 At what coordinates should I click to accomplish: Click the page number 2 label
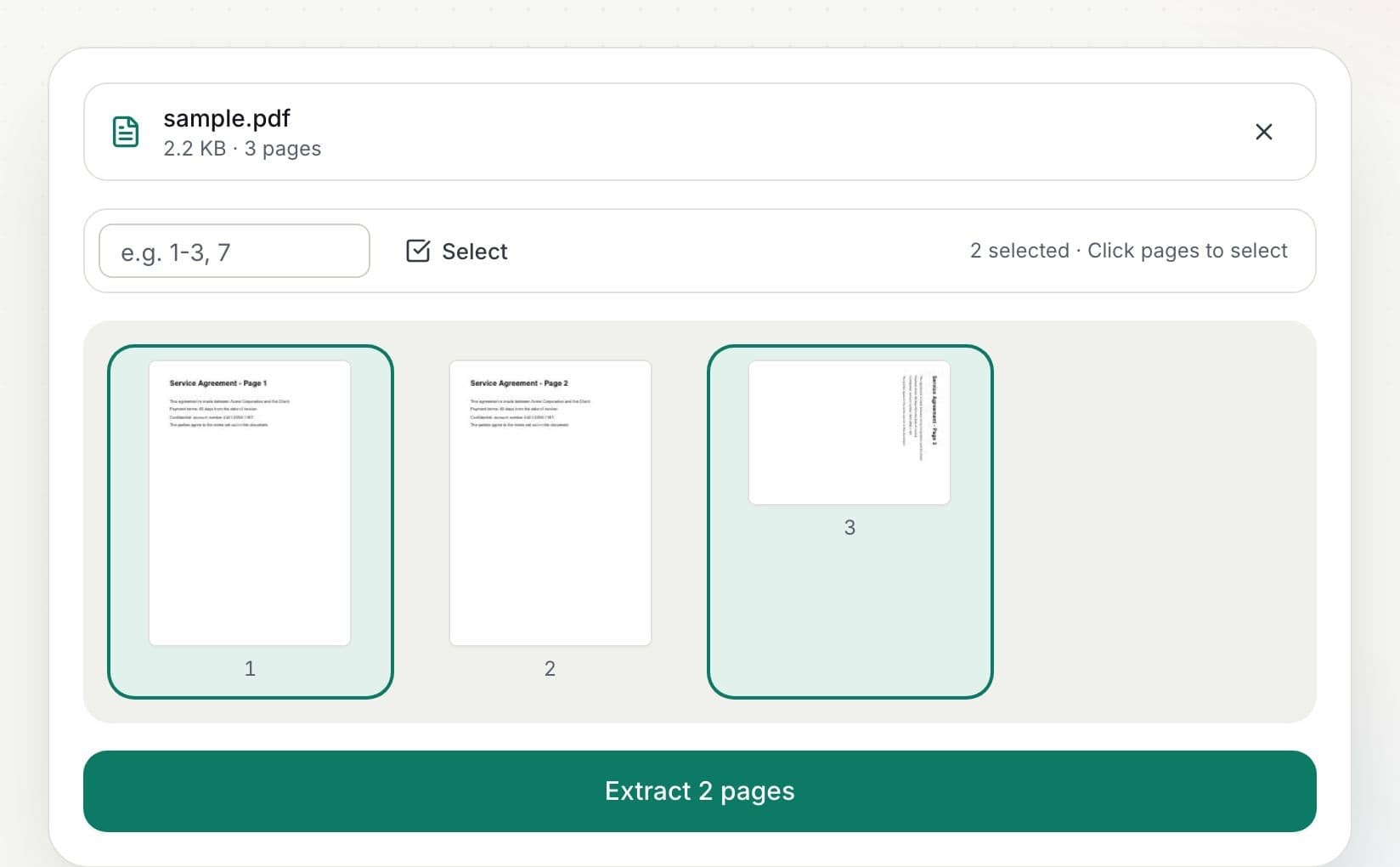550,669
